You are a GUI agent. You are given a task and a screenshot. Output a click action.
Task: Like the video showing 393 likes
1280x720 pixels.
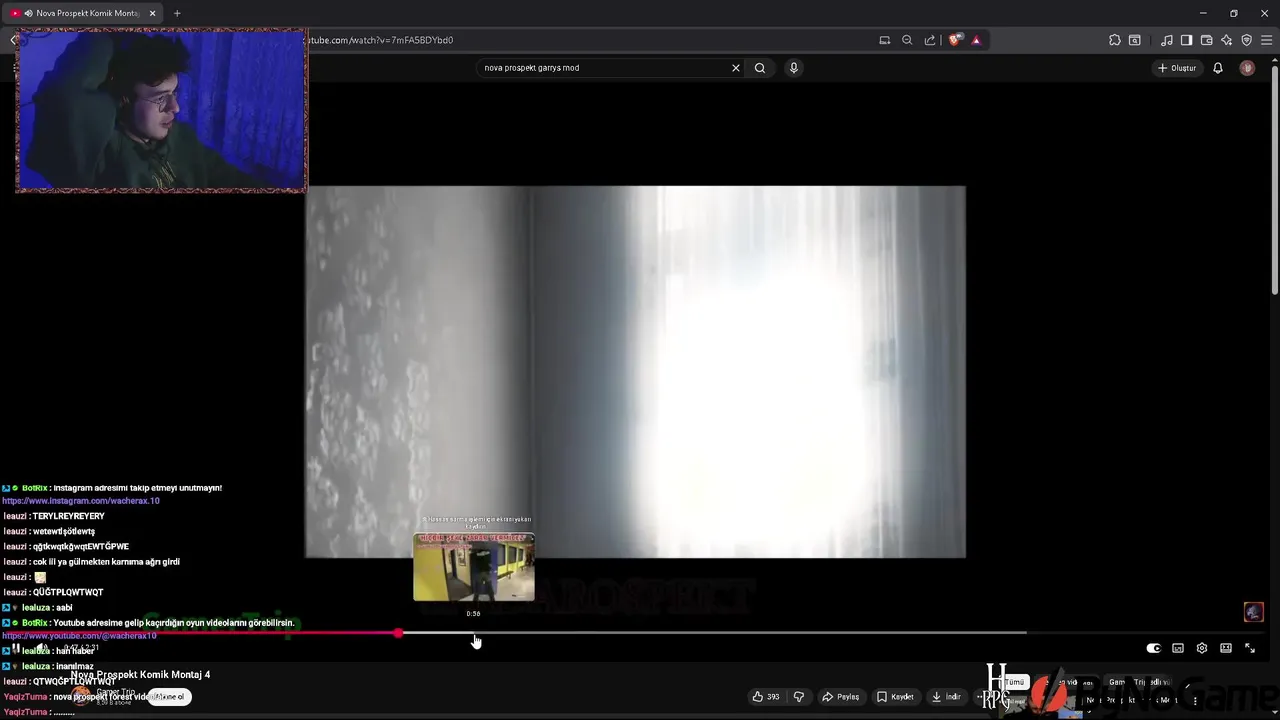[x=766, y=697]
